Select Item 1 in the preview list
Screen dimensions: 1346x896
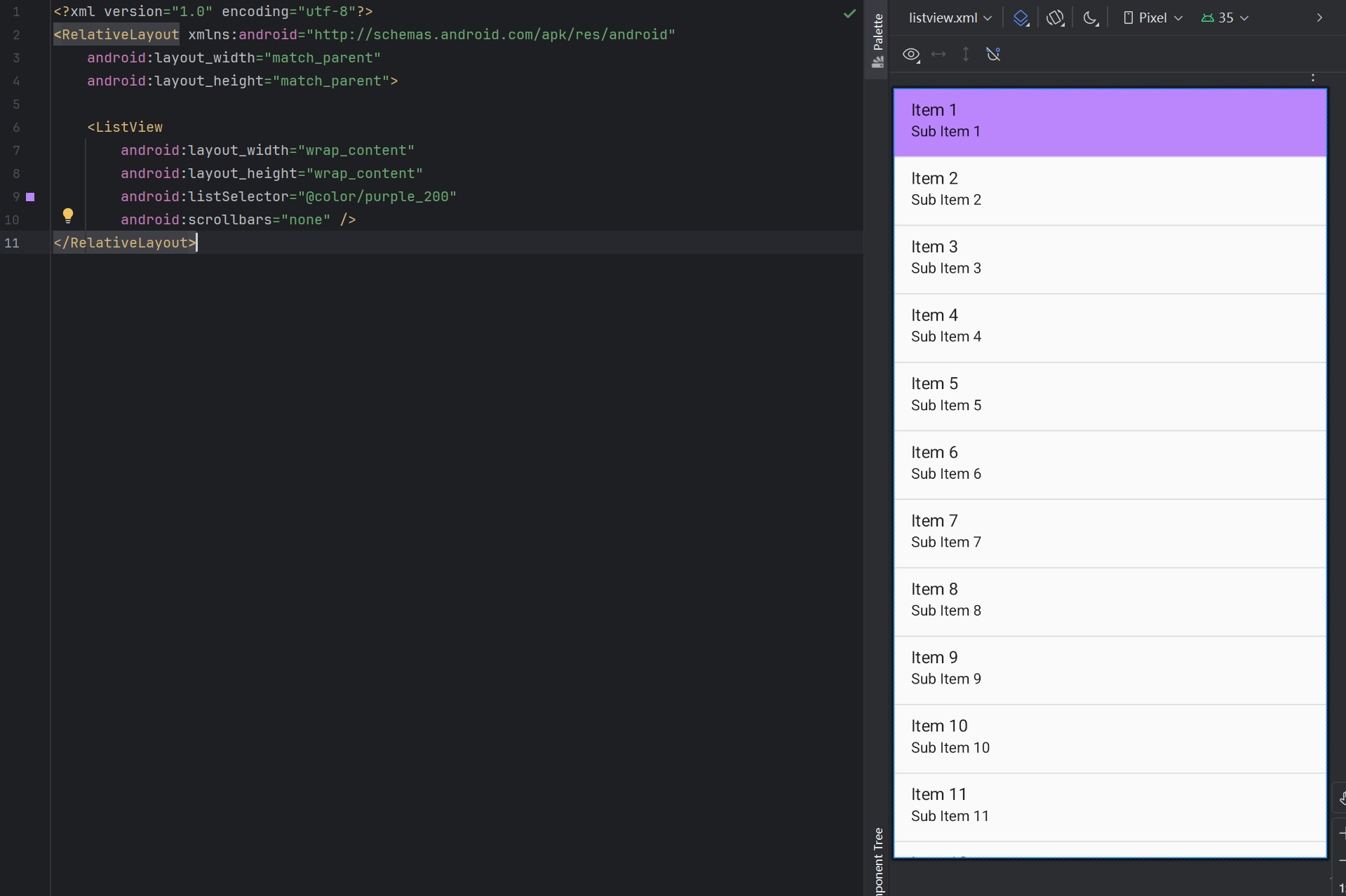pos(1110,122)
